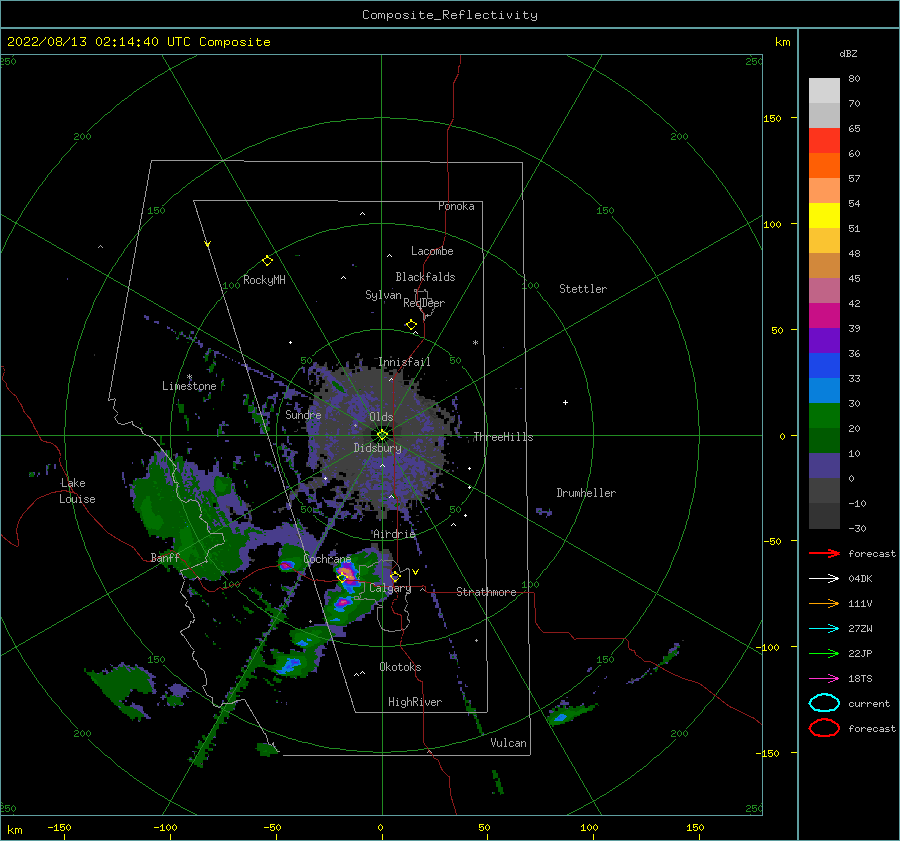The height and width of the screenshot is (841, 900).
Task: Click the -30 value on the dBZ scale
Action: [x=857, y=528]
